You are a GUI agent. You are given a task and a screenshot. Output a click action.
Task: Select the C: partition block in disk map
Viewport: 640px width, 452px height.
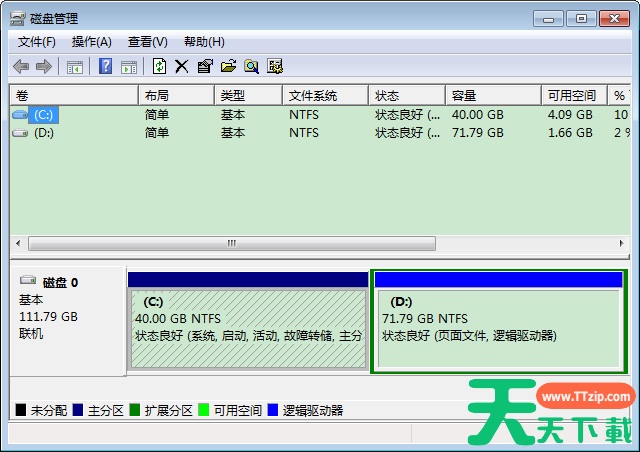pyautogui.click(x=248, y=321)
